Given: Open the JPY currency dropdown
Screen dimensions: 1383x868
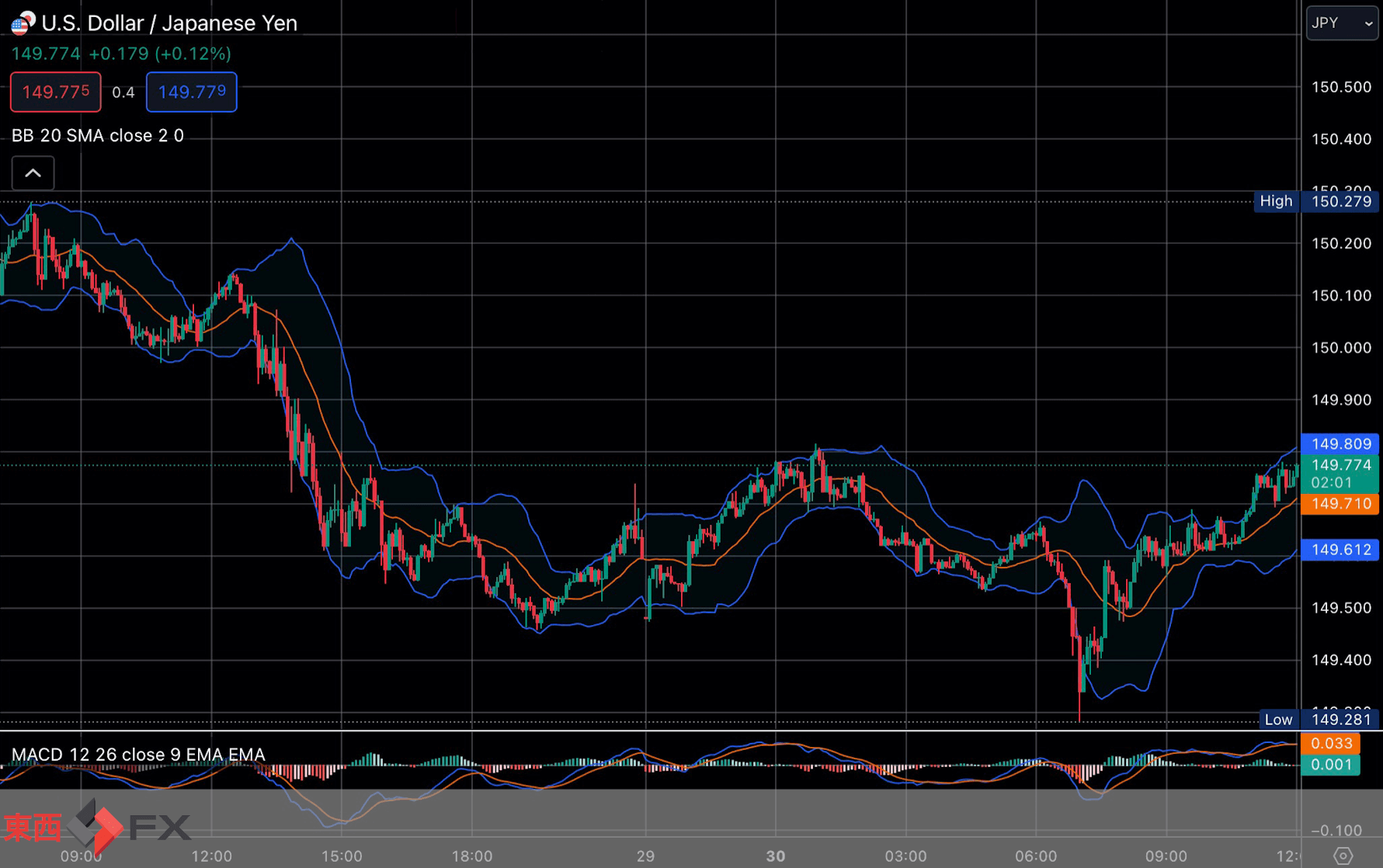Looking at the screenshot, I should pos(1342,23).
